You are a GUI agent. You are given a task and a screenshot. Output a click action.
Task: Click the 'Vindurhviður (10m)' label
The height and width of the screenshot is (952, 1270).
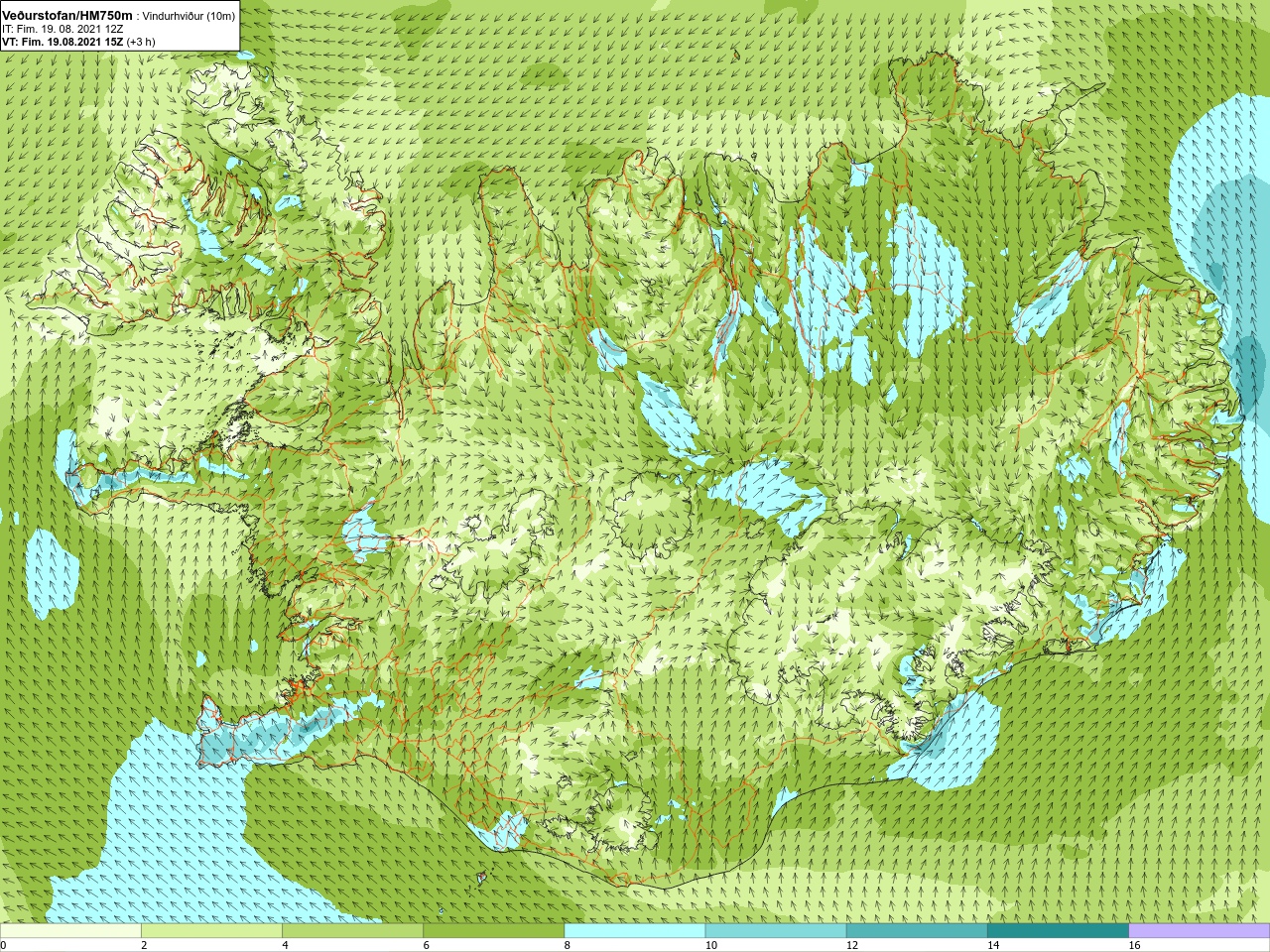point(190,16)
